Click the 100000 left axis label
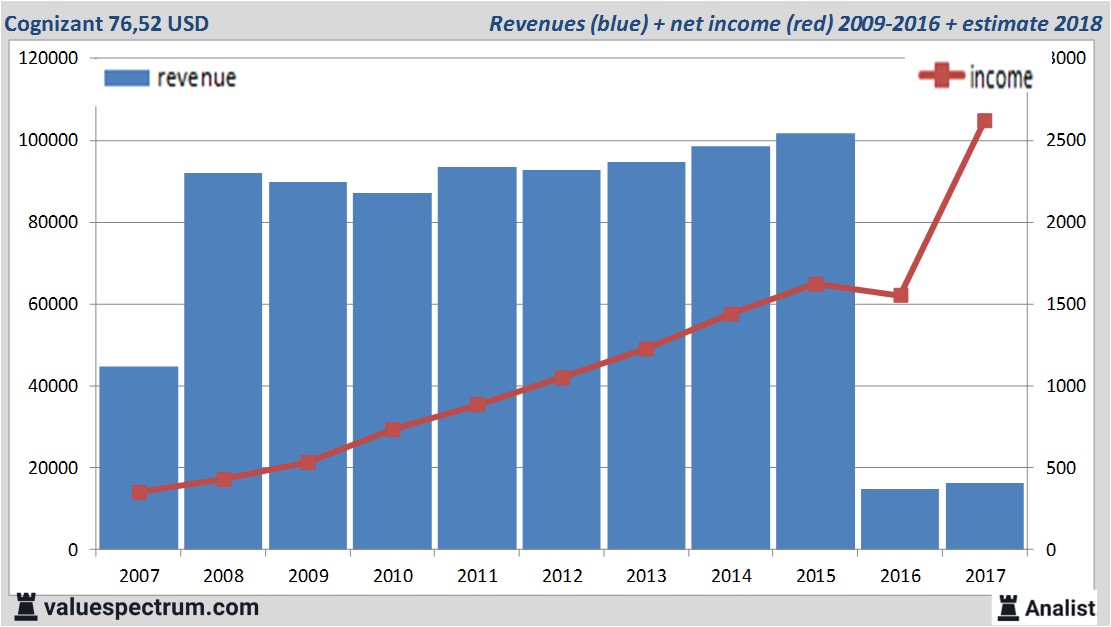The image size is (1111, 627). [48, 140]
